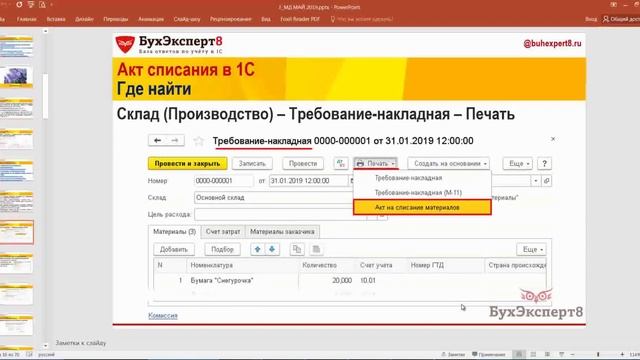This screenshot has width=640, height=360.
Task: Open the Печать dropdown button
Action: click(x=376, y=164)
